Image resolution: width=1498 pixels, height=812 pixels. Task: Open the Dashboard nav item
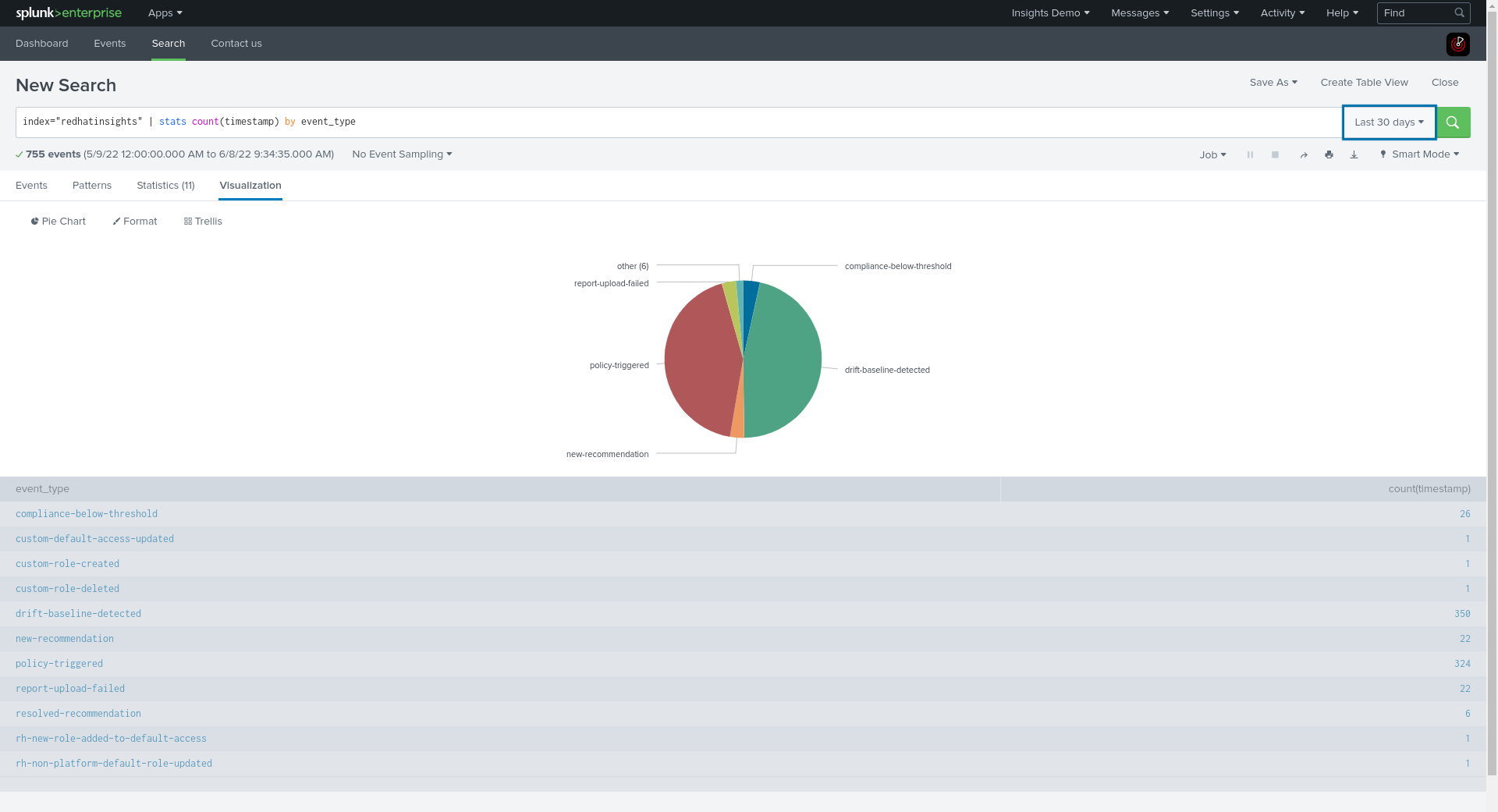coord(42,44)
